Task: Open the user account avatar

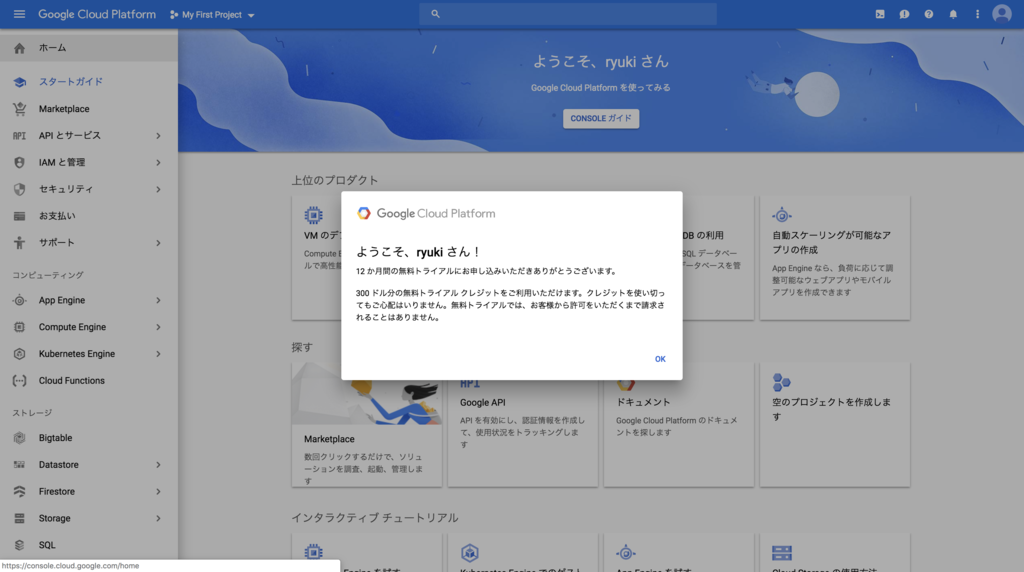Action: click(x=1001, y=14)
